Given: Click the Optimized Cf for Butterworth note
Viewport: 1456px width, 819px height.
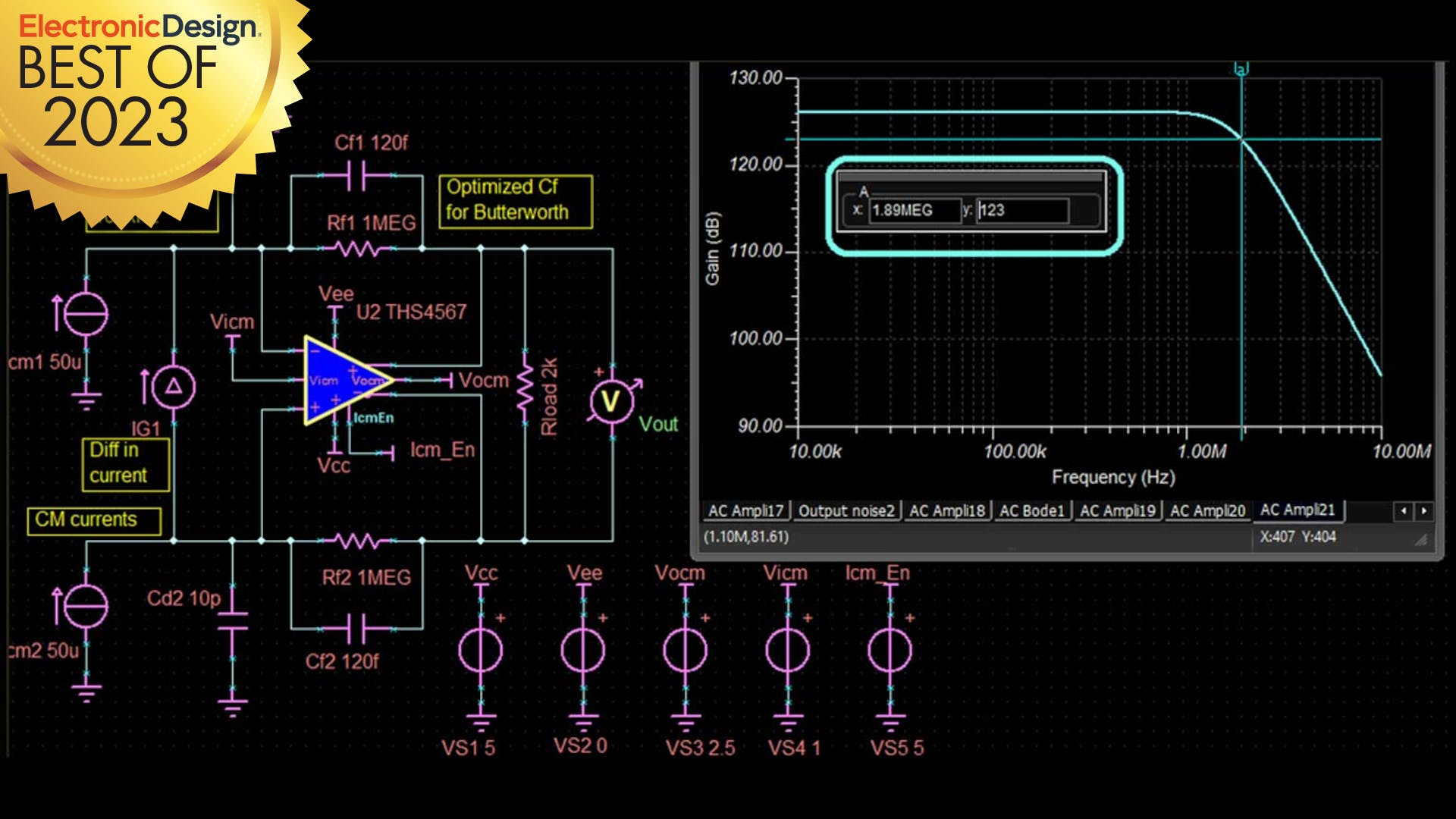Looking at the screenshot, I should tap(515, 200).
